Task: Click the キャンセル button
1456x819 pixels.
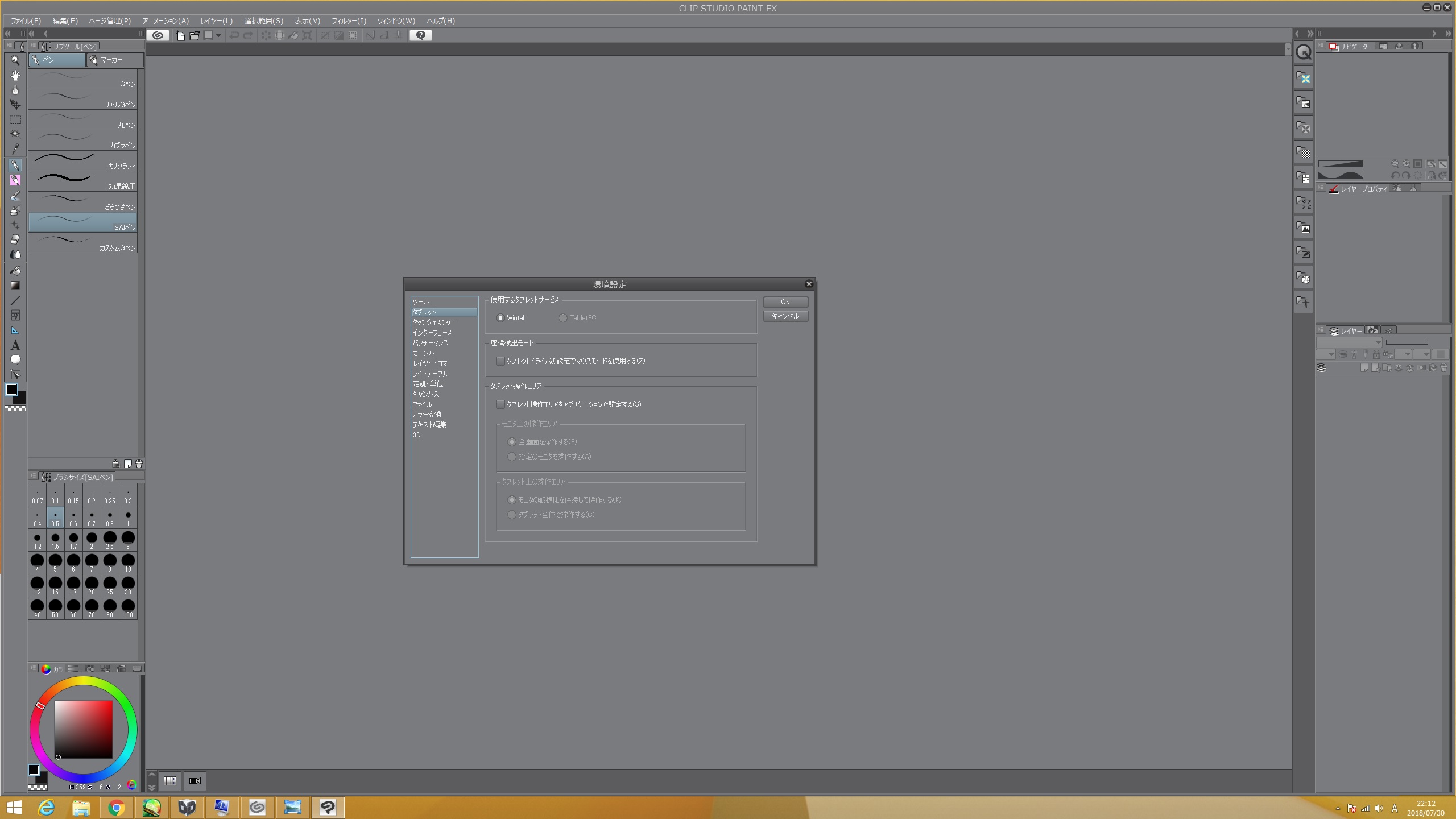Action: coord(785,316)
